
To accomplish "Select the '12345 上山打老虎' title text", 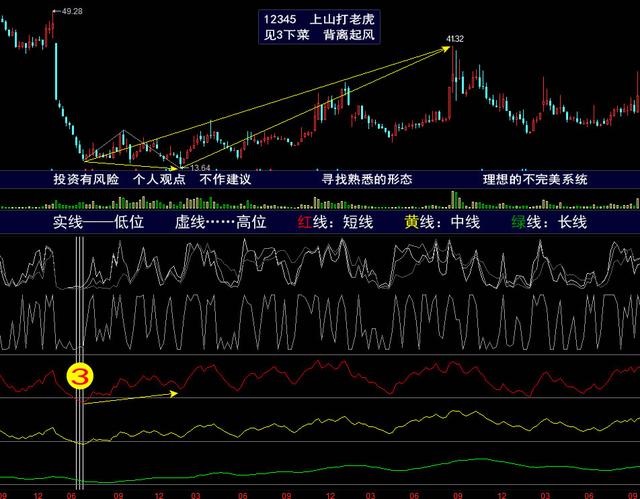I will 319,19.
